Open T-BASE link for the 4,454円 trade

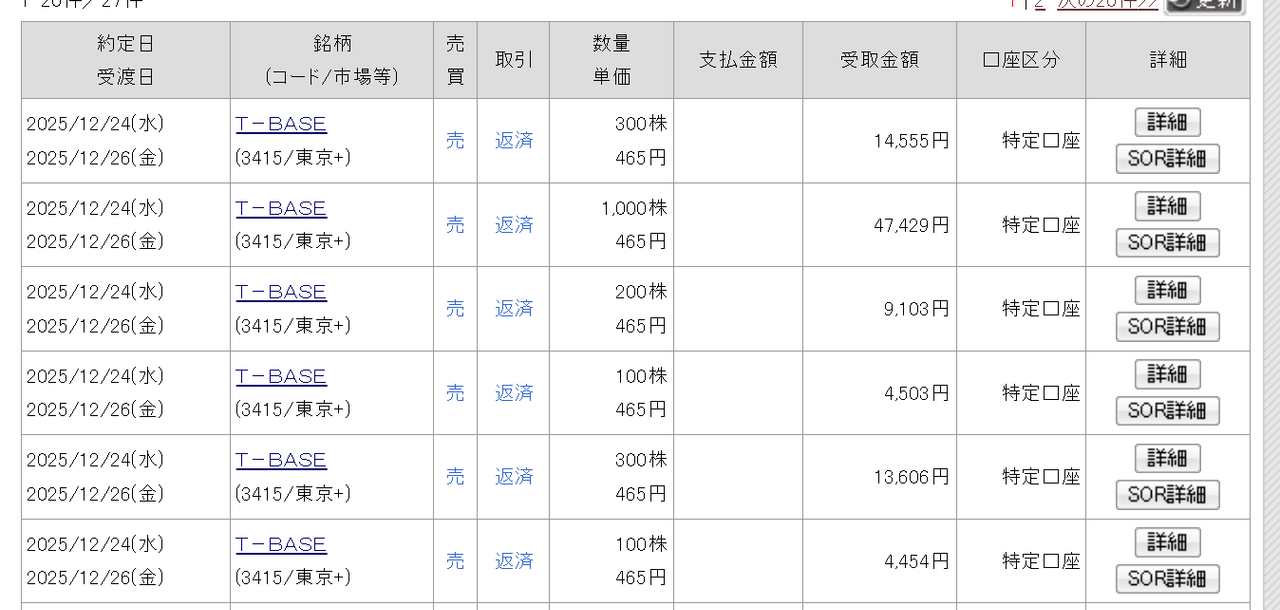[281, 544]
